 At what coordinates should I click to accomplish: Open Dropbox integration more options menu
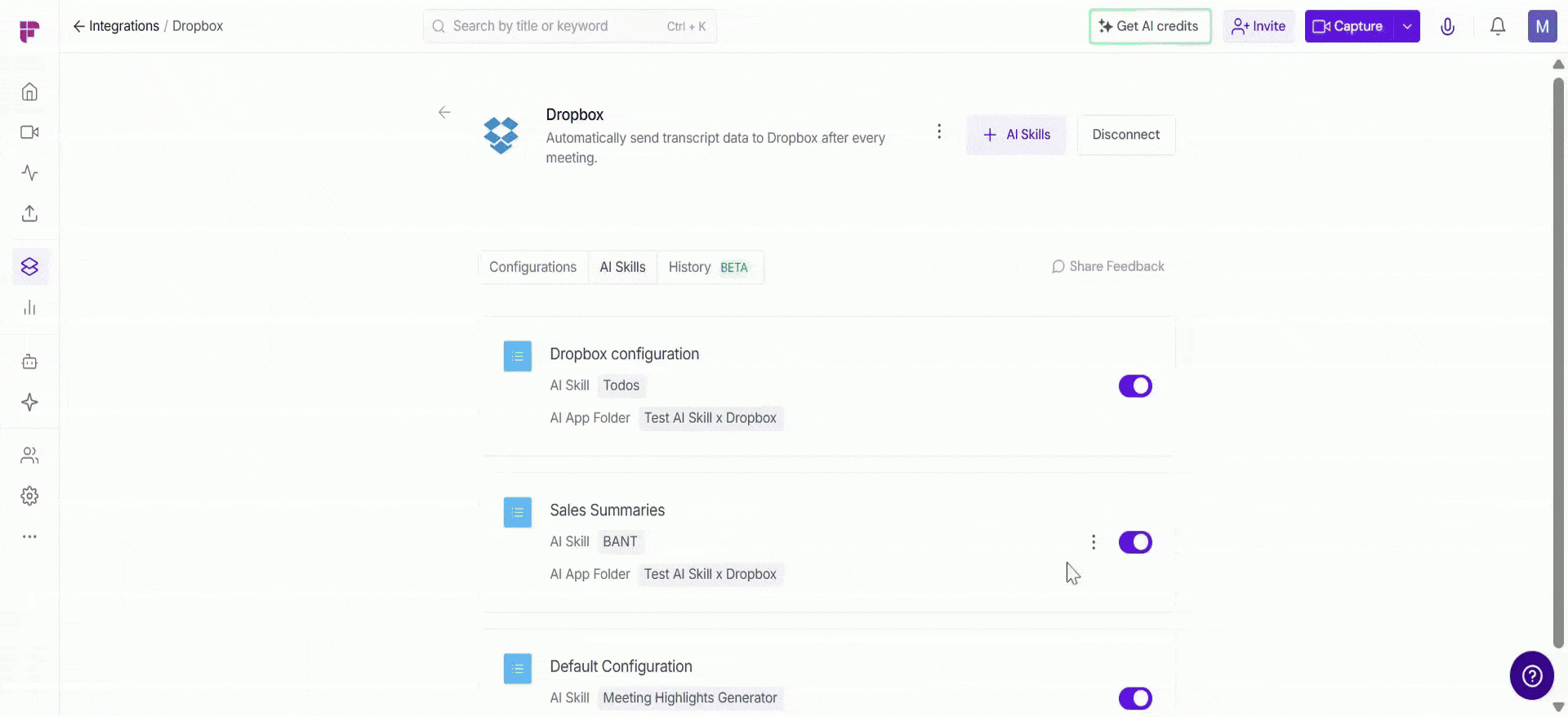pos(939,131)
